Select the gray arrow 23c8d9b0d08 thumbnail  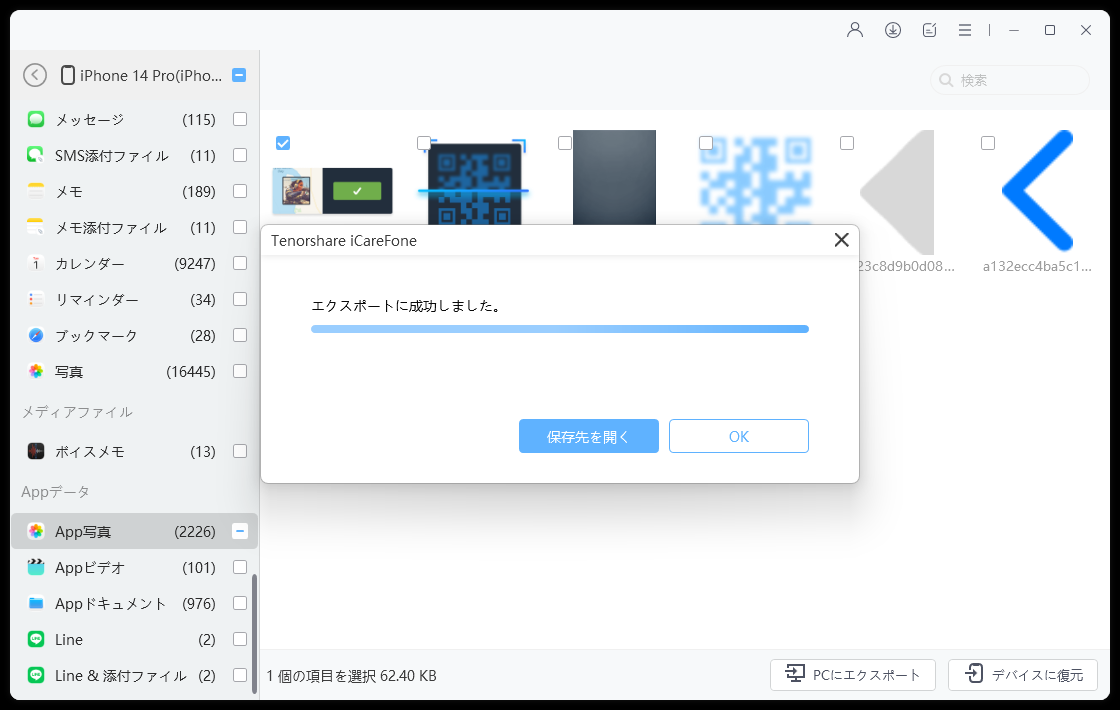click(897, 191)
